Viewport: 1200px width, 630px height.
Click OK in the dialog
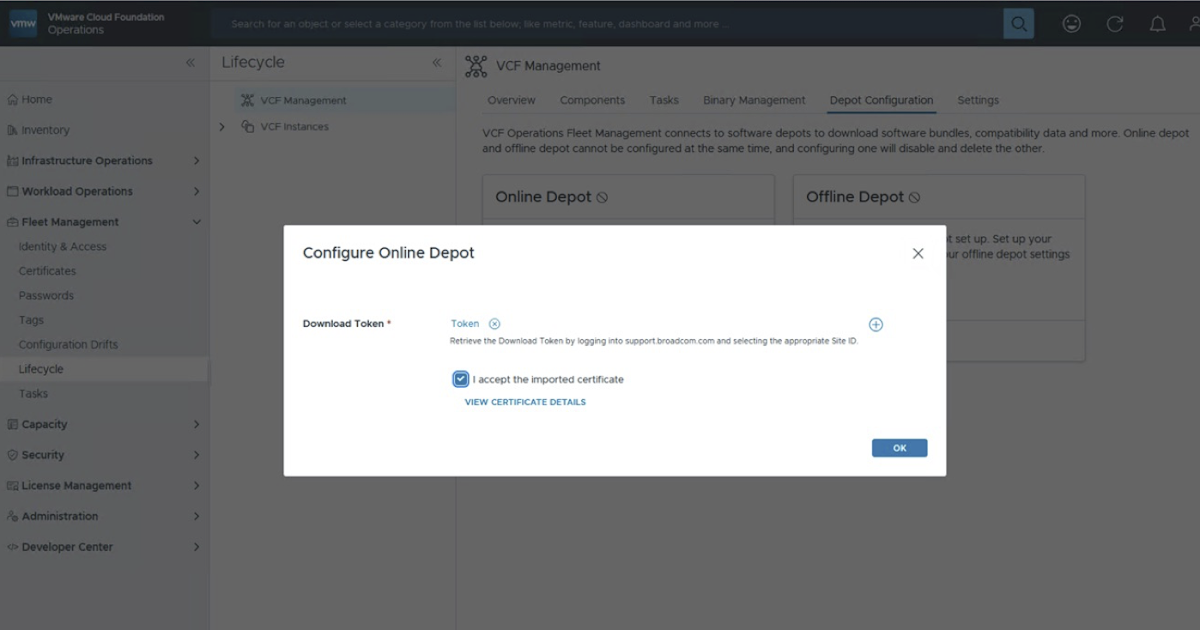coord(899,448)
